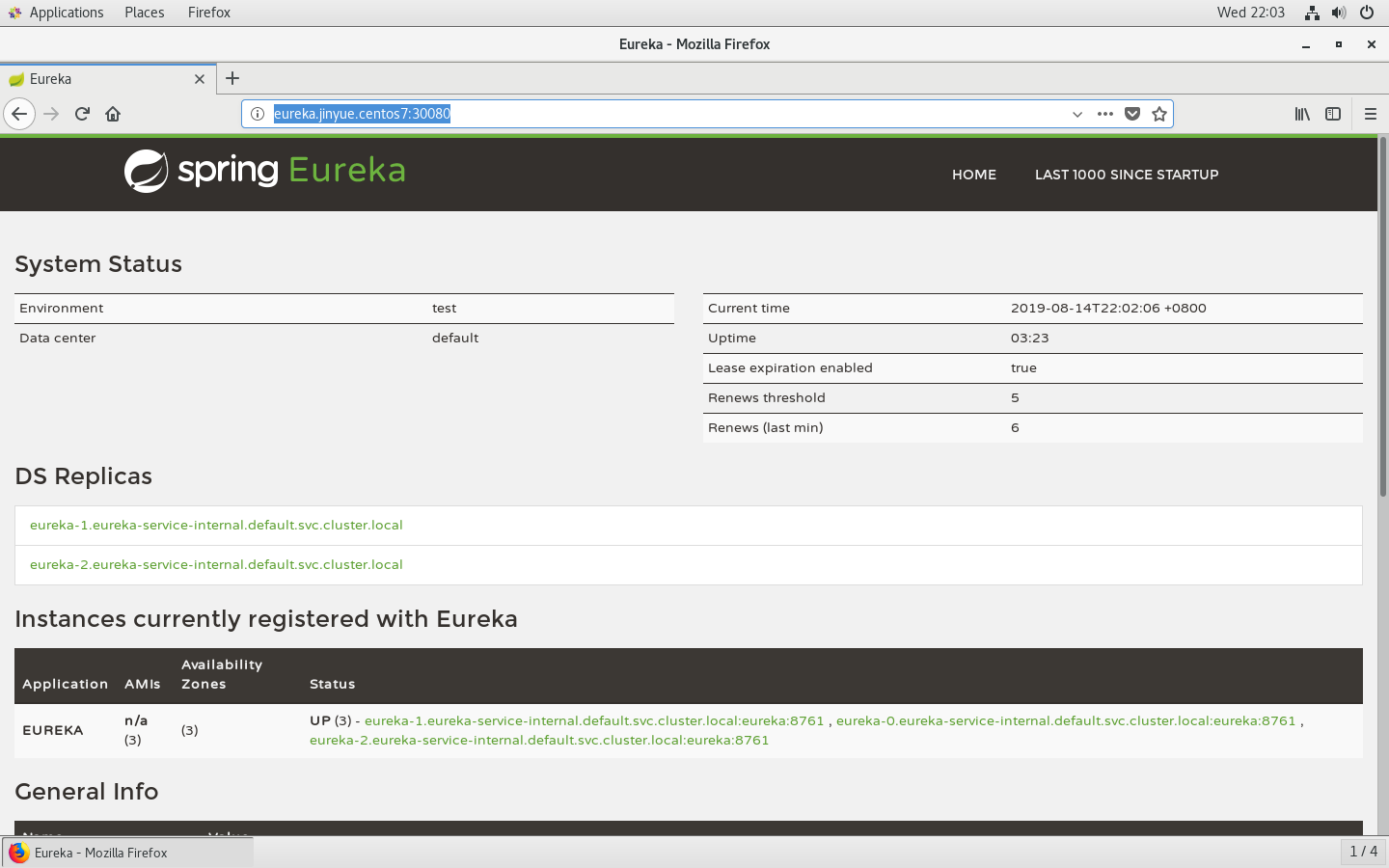Bookmark this page with the star
This screenshot has height=868, width=1389.
1159,114
